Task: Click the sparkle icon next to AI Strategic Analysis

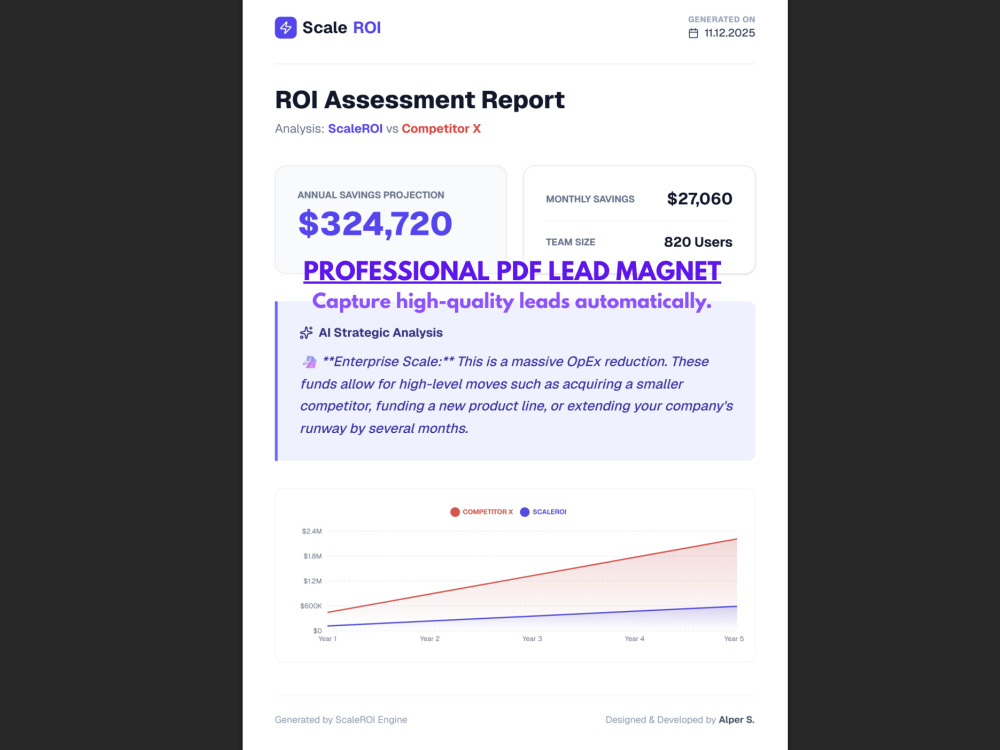Action: coord(306,333)
